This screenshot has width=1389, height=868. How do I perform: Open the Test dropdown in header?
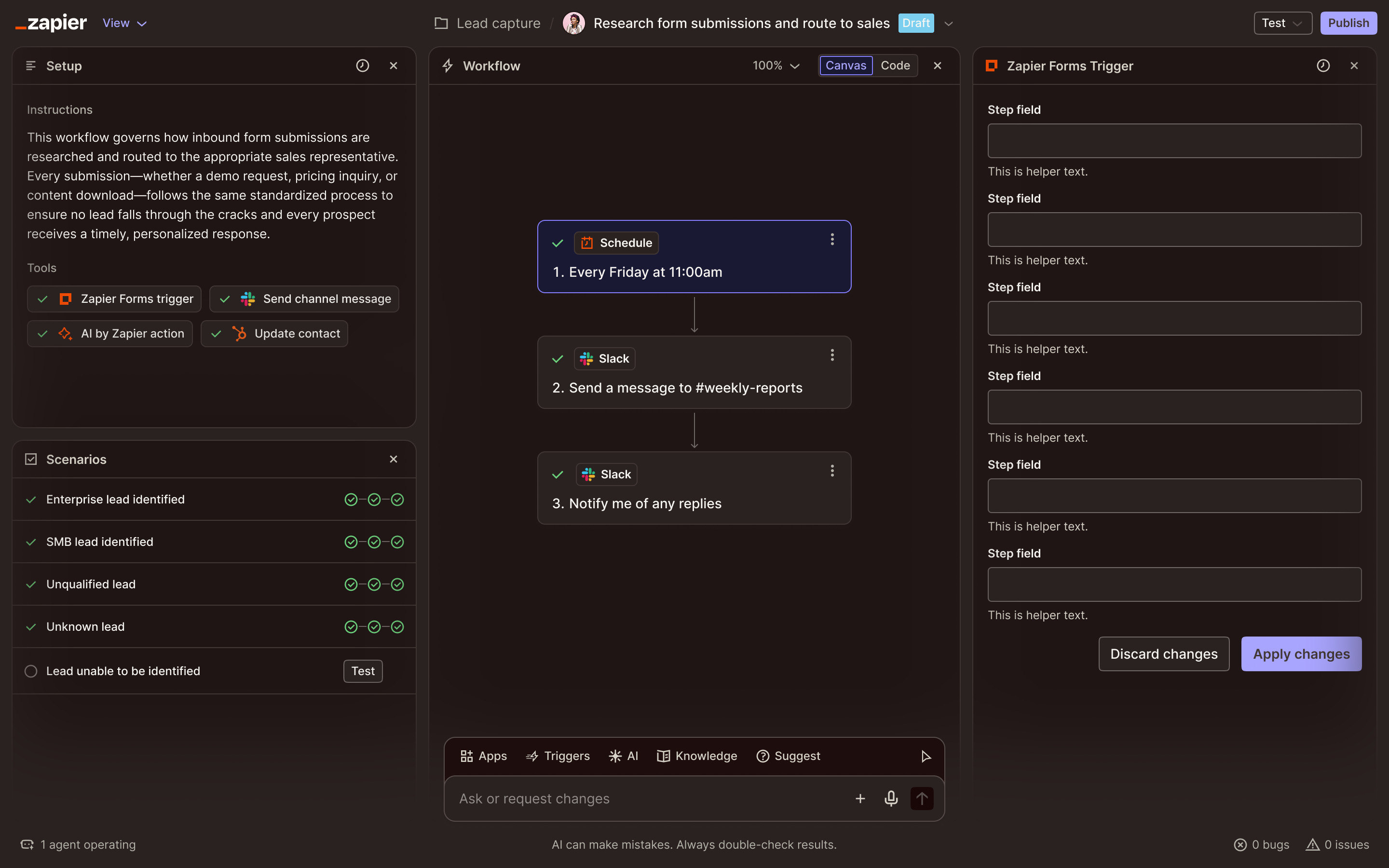pyautogui.click(x=1282, y=23)
